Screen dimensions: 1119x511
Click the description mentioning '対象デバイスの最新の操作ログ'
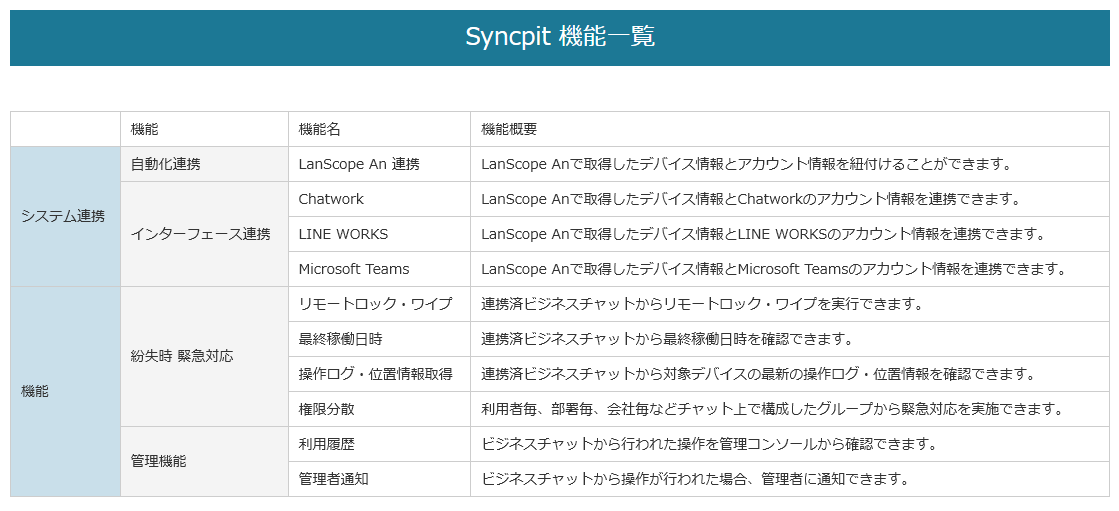tap(789, 374)
